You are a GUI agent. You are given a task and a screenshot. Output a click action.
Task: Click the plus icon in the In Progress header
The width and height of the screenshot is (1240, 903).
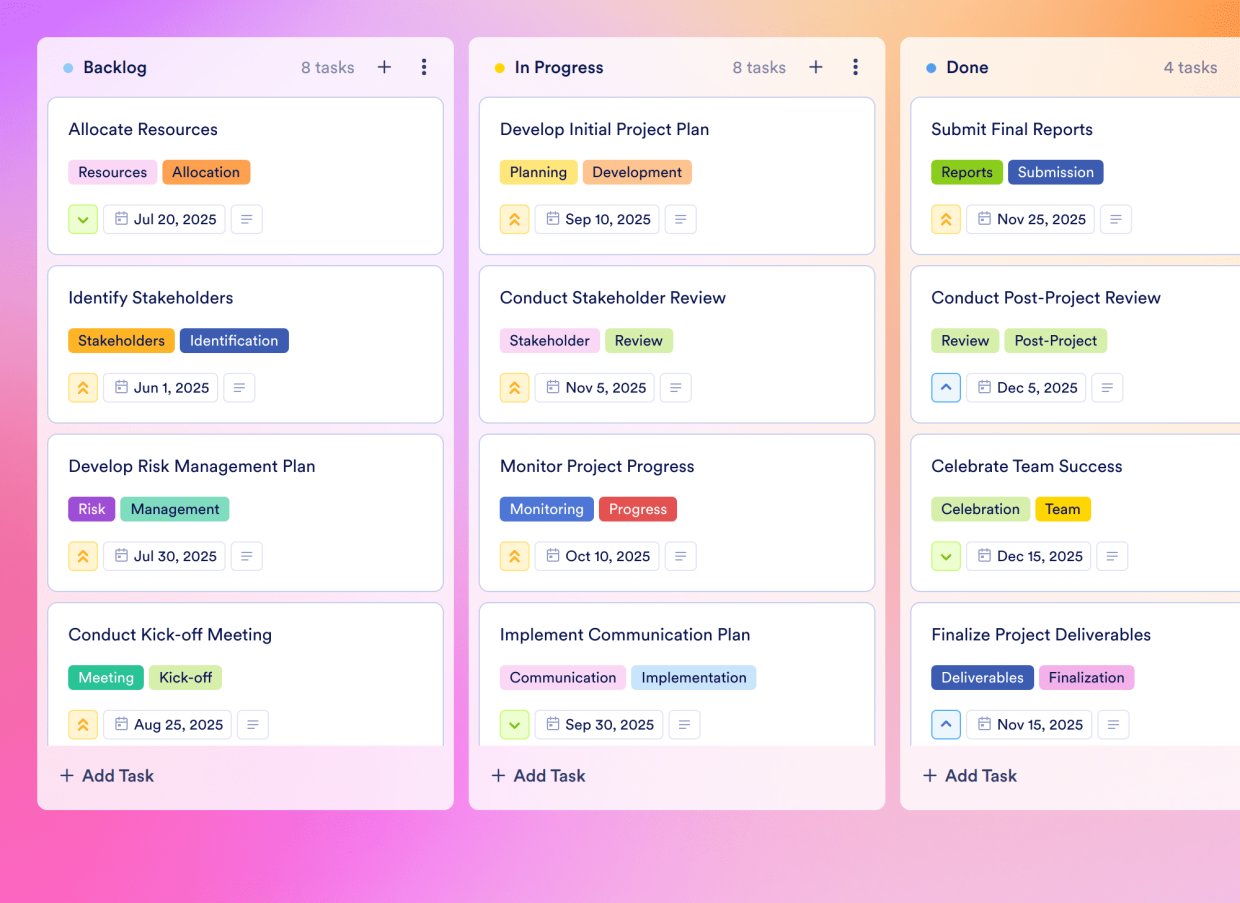click(x=816, y=67)
